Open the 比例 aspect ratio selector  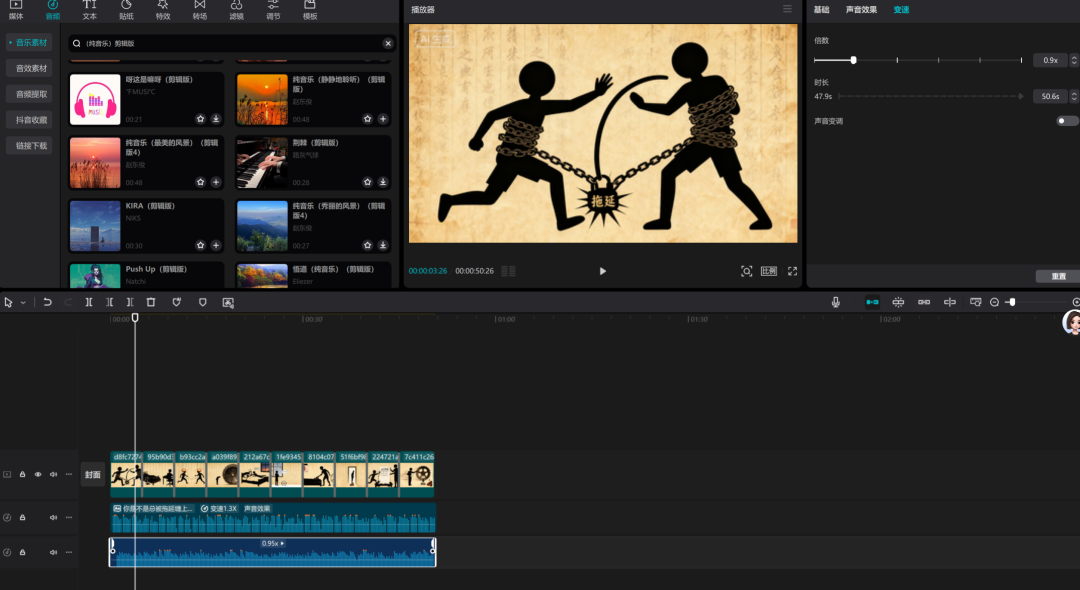(x=769, y=271)
